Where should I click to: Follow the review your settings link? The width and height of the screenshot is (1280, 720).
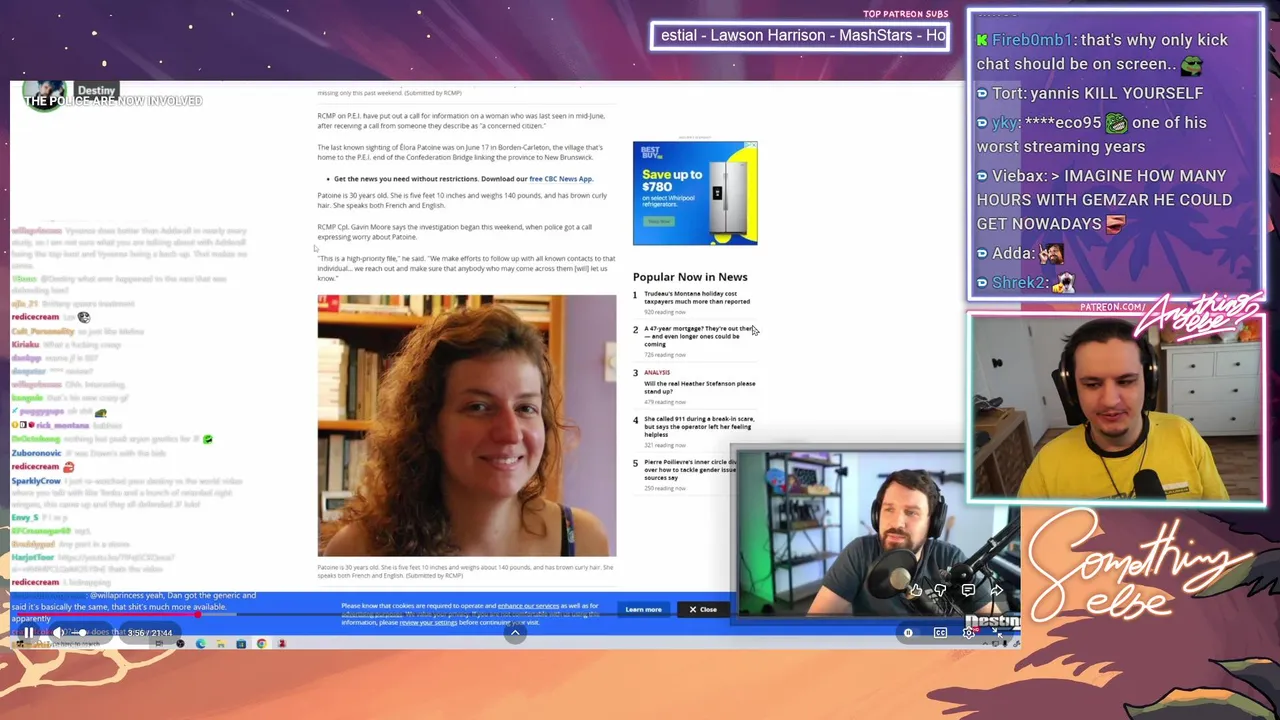pos(428,622)
